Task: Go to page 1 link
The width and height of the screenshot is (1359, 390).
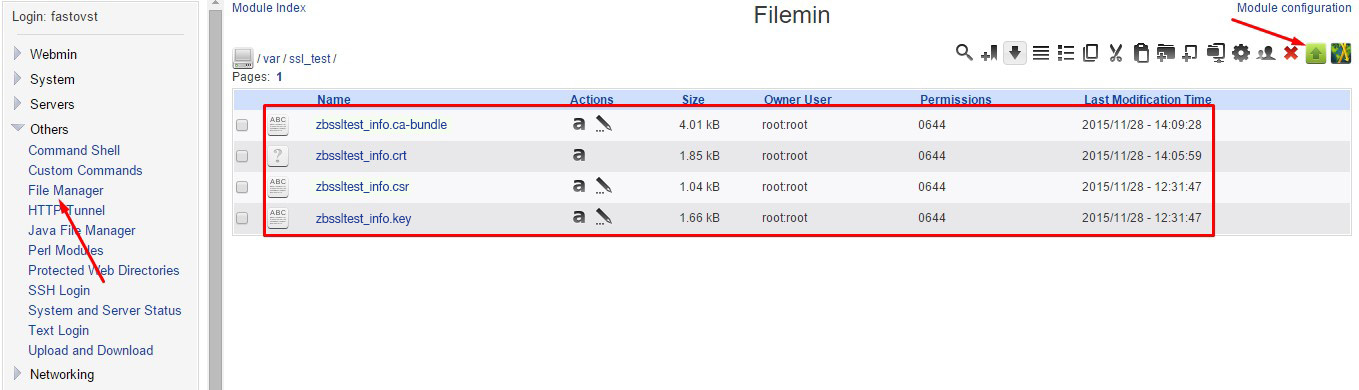Action: [279, 76]
